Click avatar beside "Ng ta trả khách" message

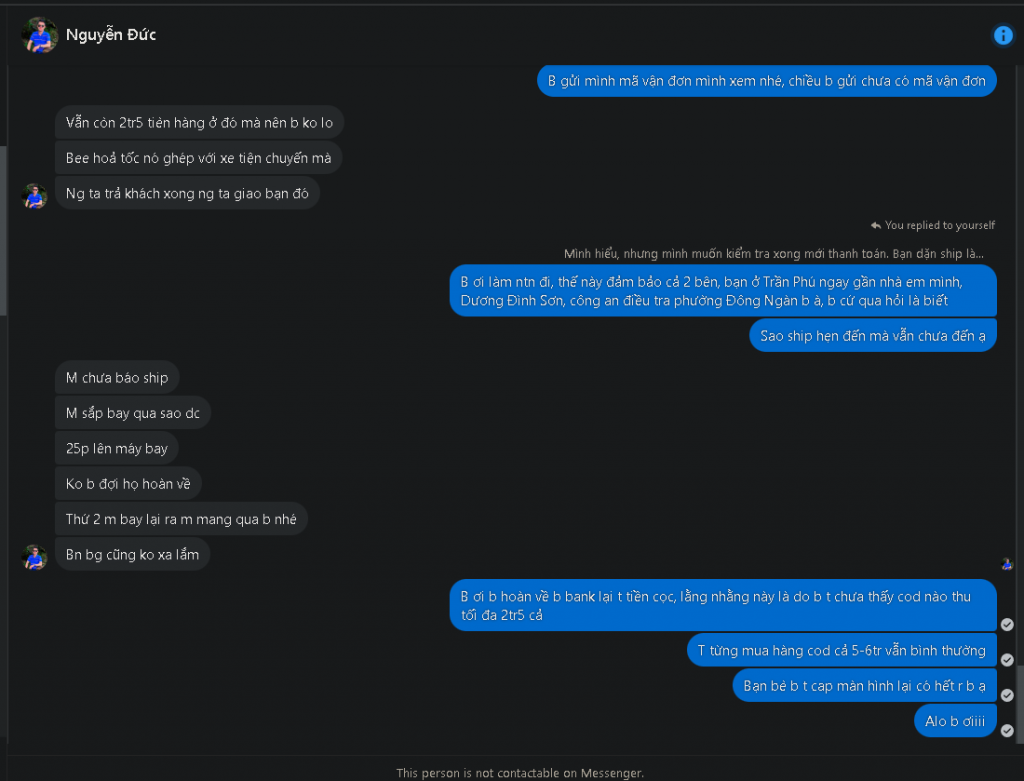[35, 196]
